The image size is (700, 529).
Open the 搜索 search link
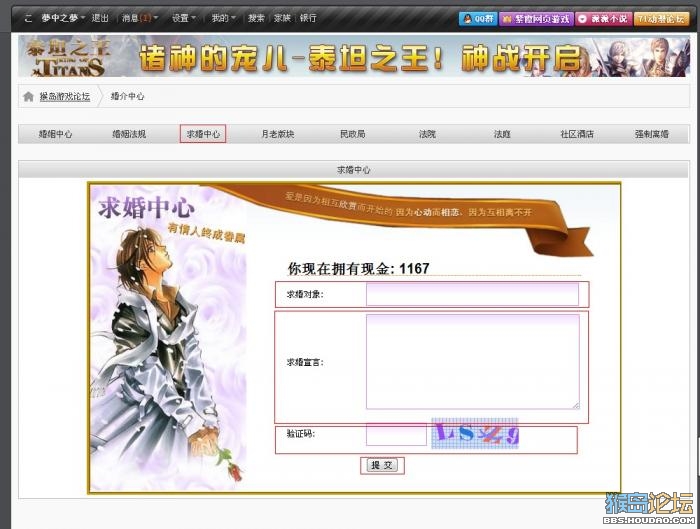click(x=256, y=18)
